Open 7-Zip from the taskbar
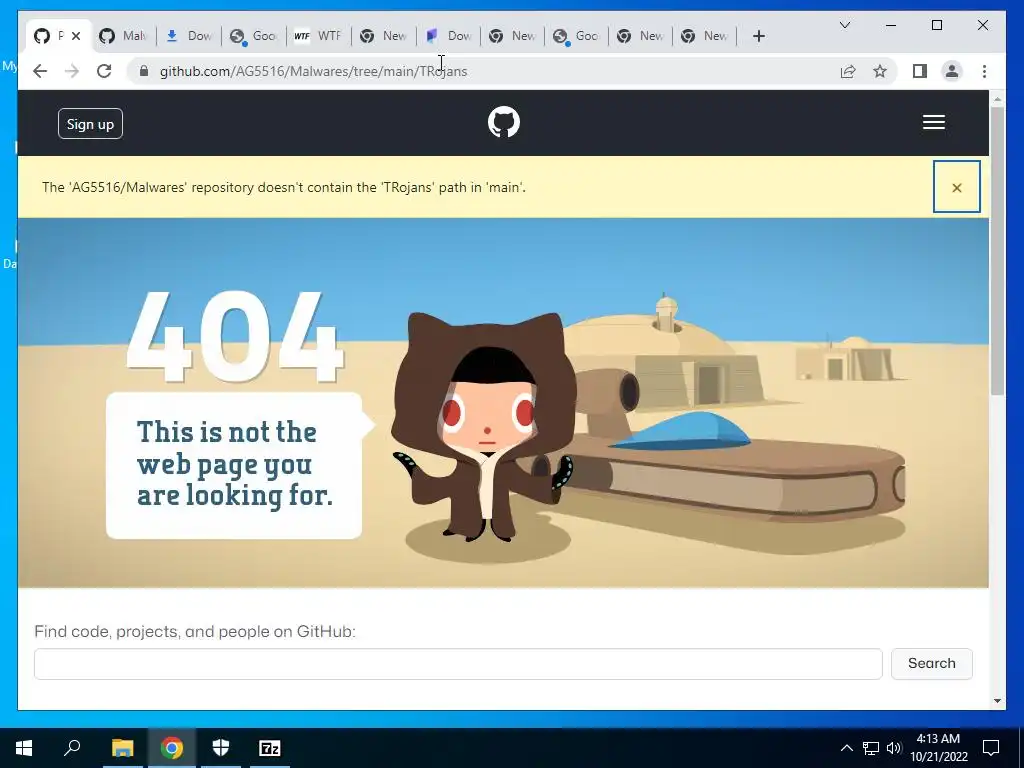Image resolution: width=1024 pixels, height=768 pixels. tap(270, 748)
